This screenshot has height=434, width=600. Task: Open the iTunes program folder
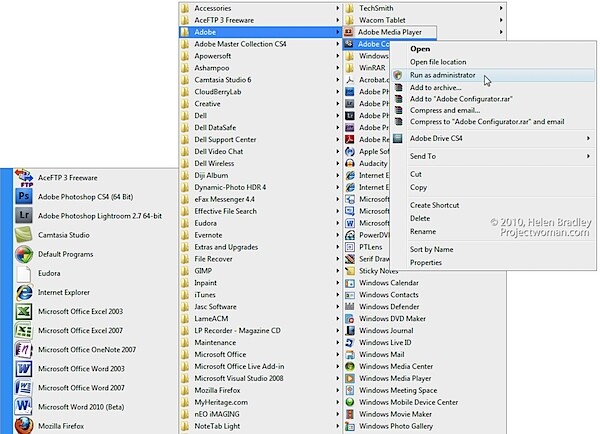(x=260, y=295)
